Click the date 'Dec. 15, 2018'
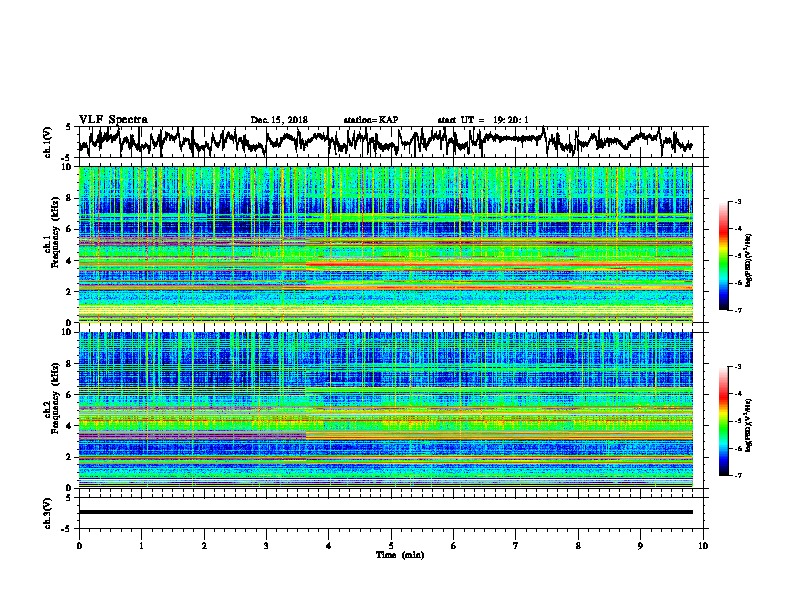Image resolution: width=792 pixels, height=612 pixels. (279, 120)
